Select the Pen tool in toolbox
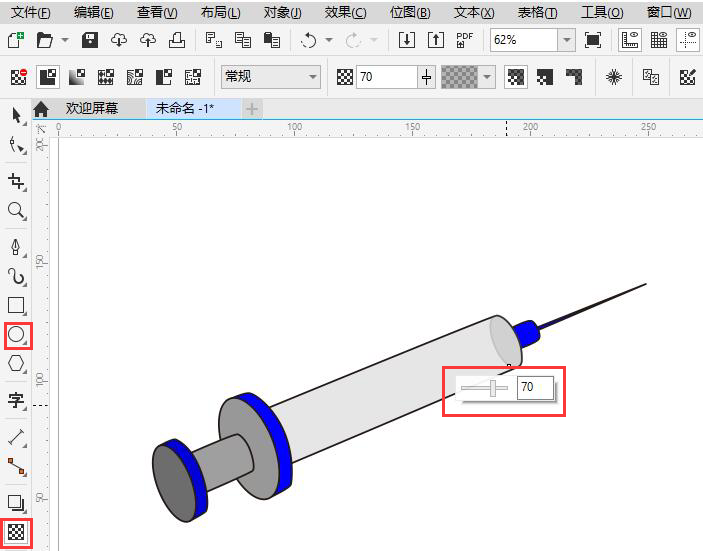 [17, 247]
